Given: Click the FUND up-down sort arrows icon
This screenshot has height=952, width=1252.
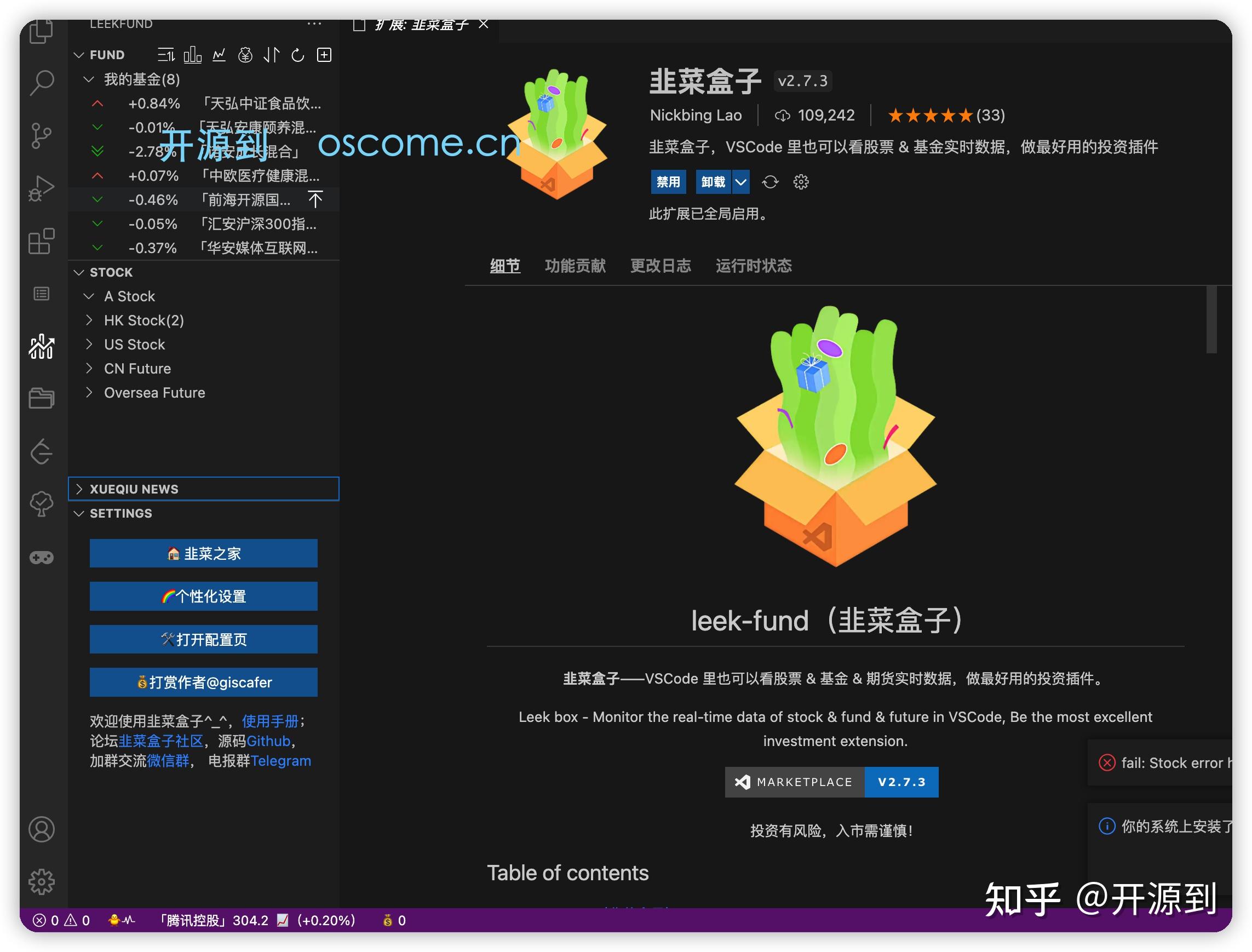Looking at the screenshot, I should (271, 55).
